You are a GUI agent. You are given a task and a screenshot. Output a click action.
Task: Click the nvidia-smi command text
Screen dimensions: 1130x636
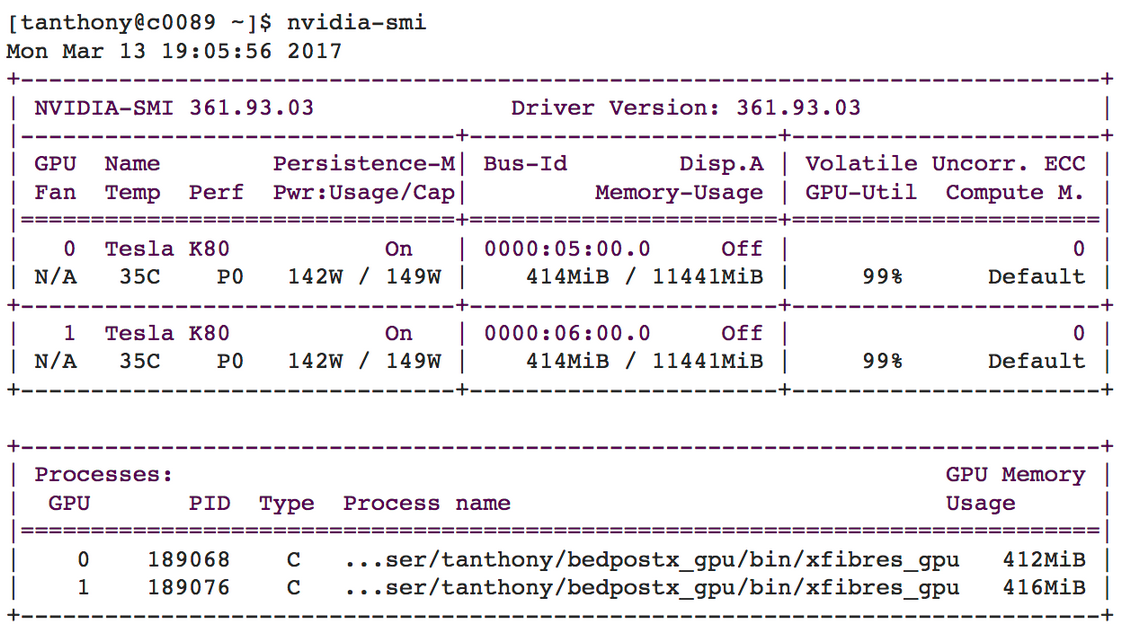click(x=356, y=22)
